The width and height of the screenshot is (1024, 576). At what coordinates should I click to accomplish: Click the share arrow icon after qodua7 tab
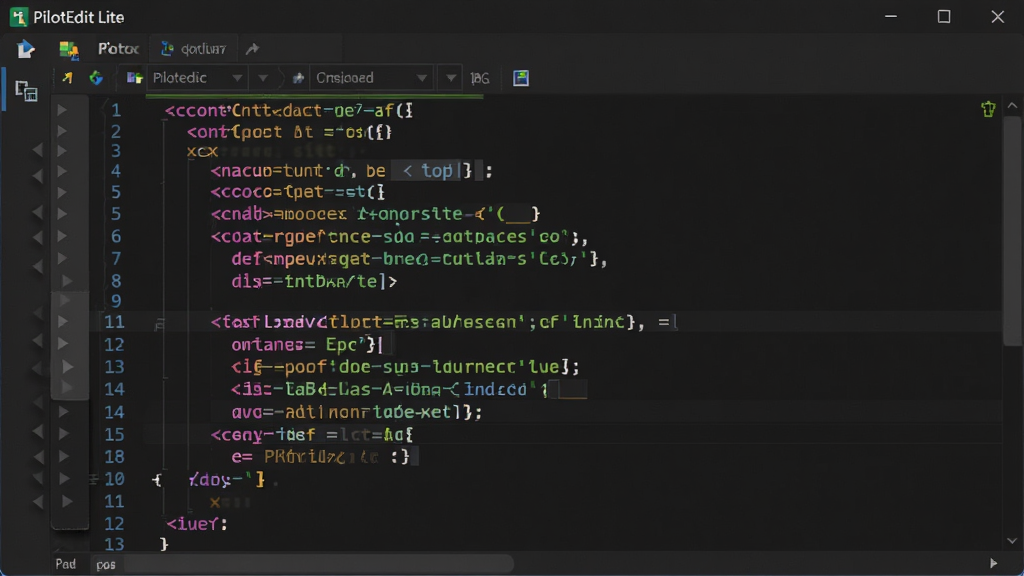click(x=252, y=49)
